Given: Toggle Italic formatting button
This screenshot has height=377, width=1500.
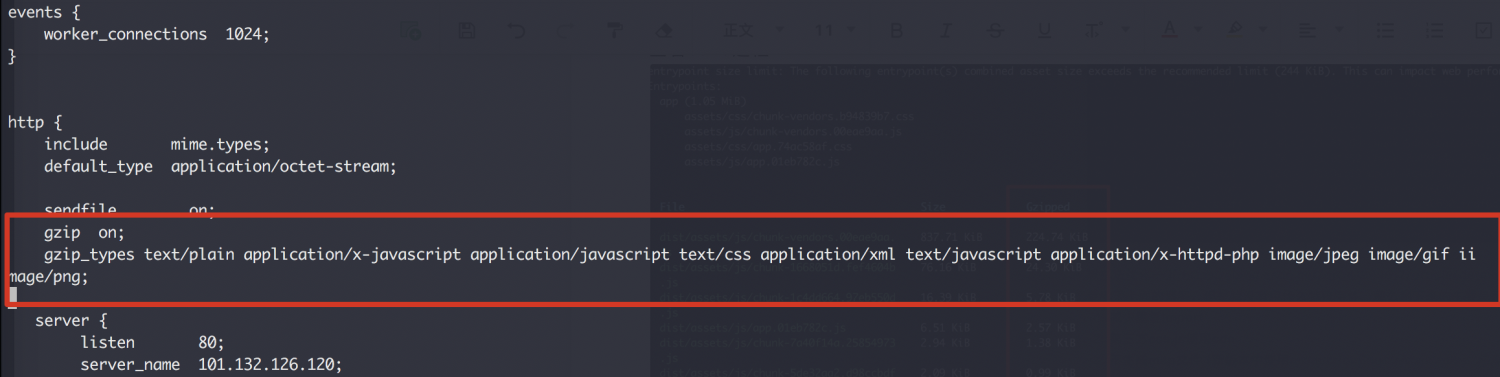Looking at the screenshot, I should (x=945, y=30).
